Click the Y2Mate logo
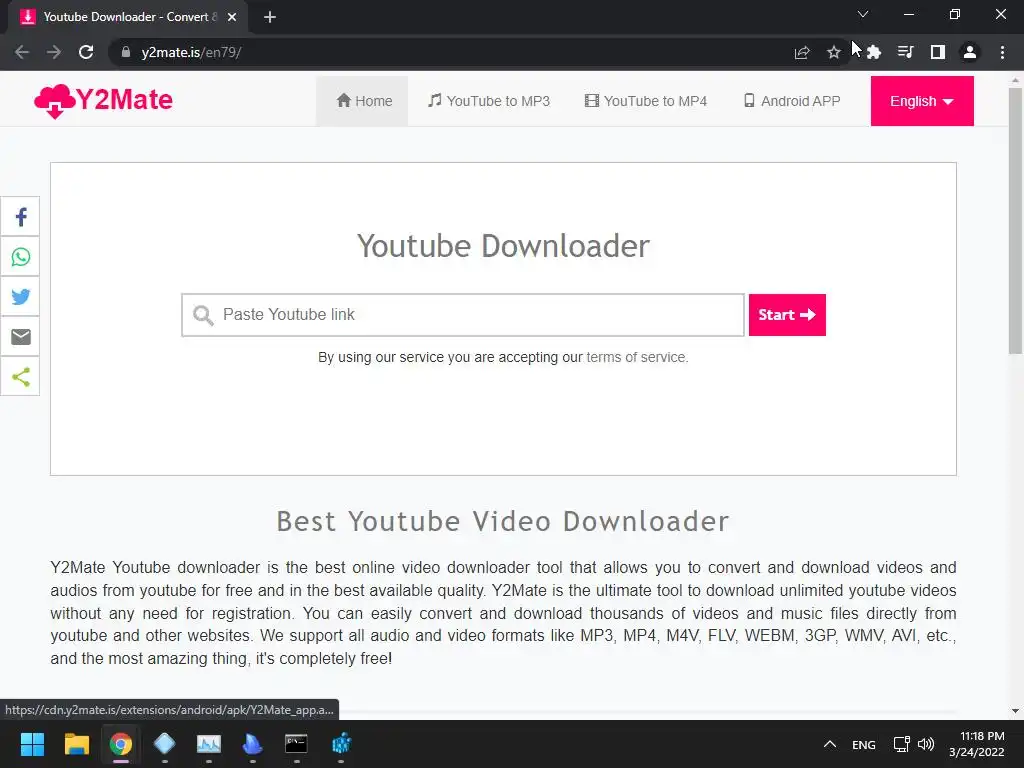Screen dimensions: 1024x768 [103, 101]
